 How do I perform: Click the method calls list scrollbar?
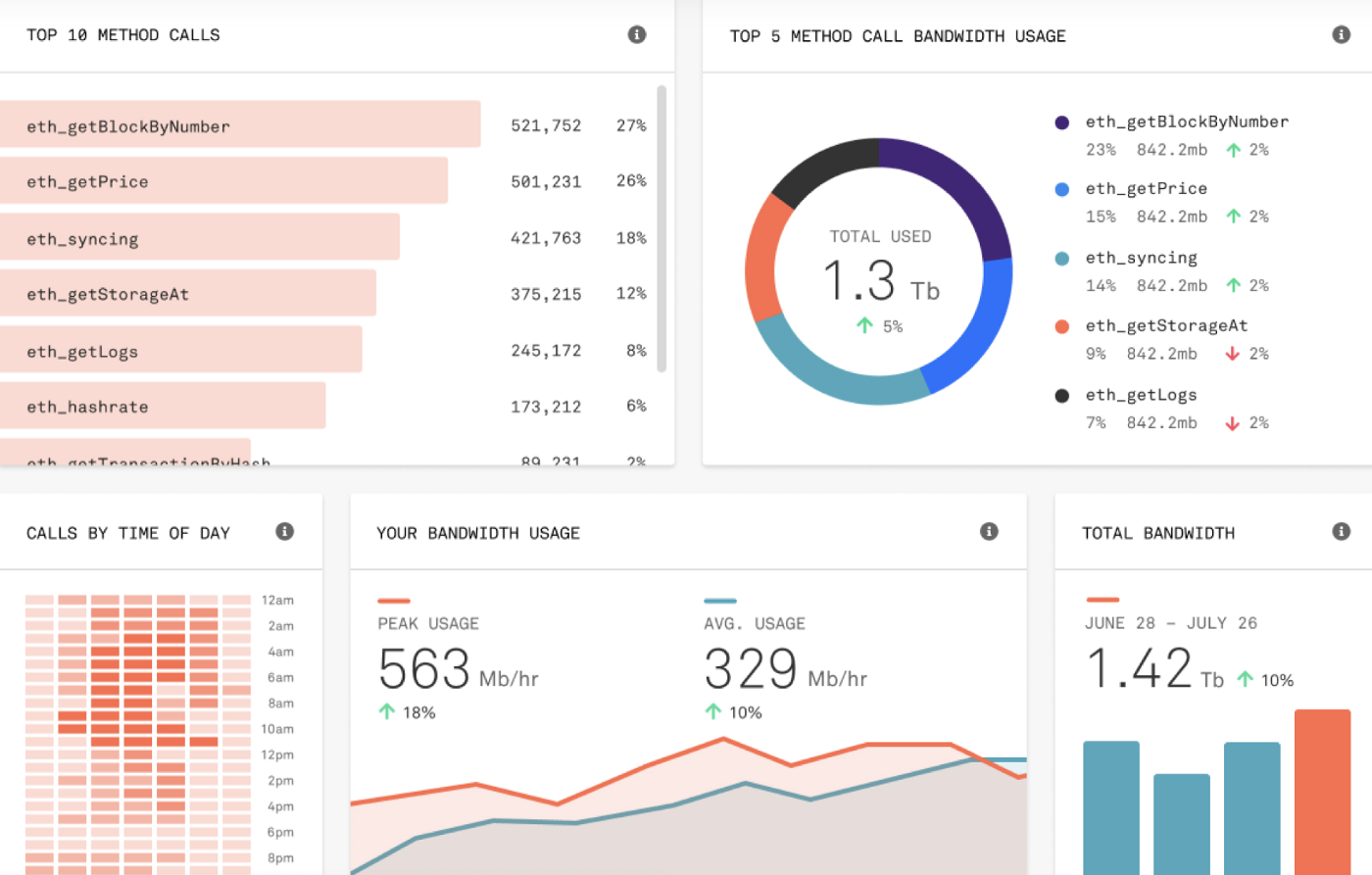coord(661,228)
